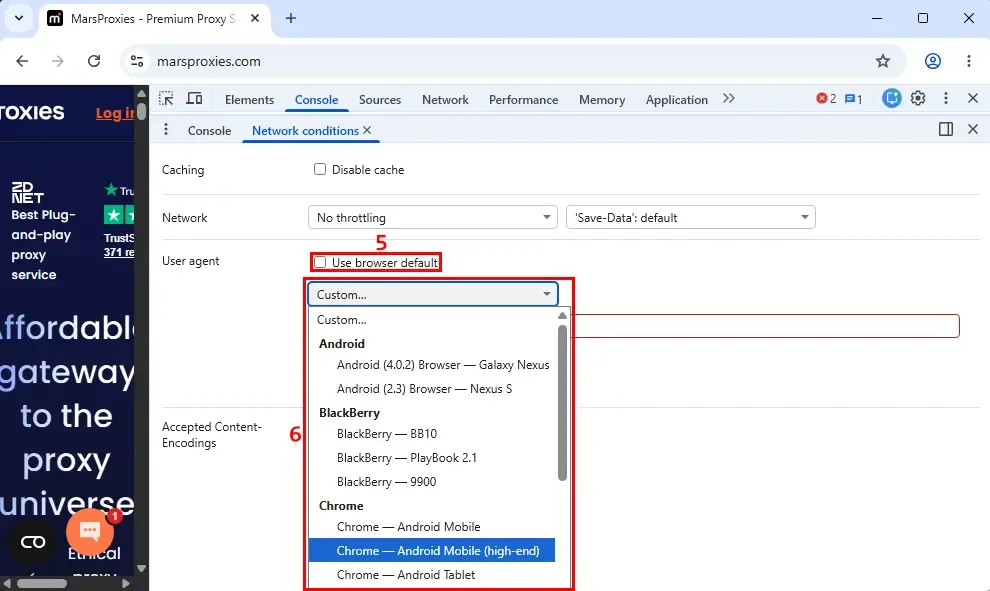
Task: Enable the Disable cache checkbox
Action: [x=320, y=169]
